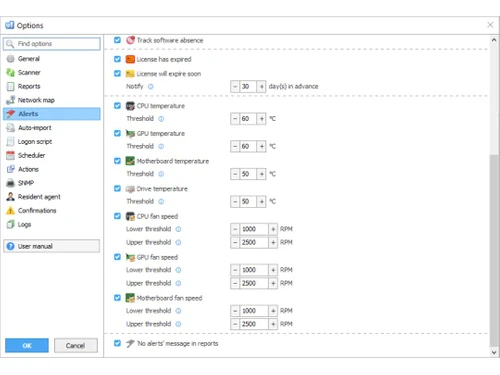This screenshot has width=500, height=375.
Task: Open SNMP settings
Action: pyautogui.click(x=52, y=183)
